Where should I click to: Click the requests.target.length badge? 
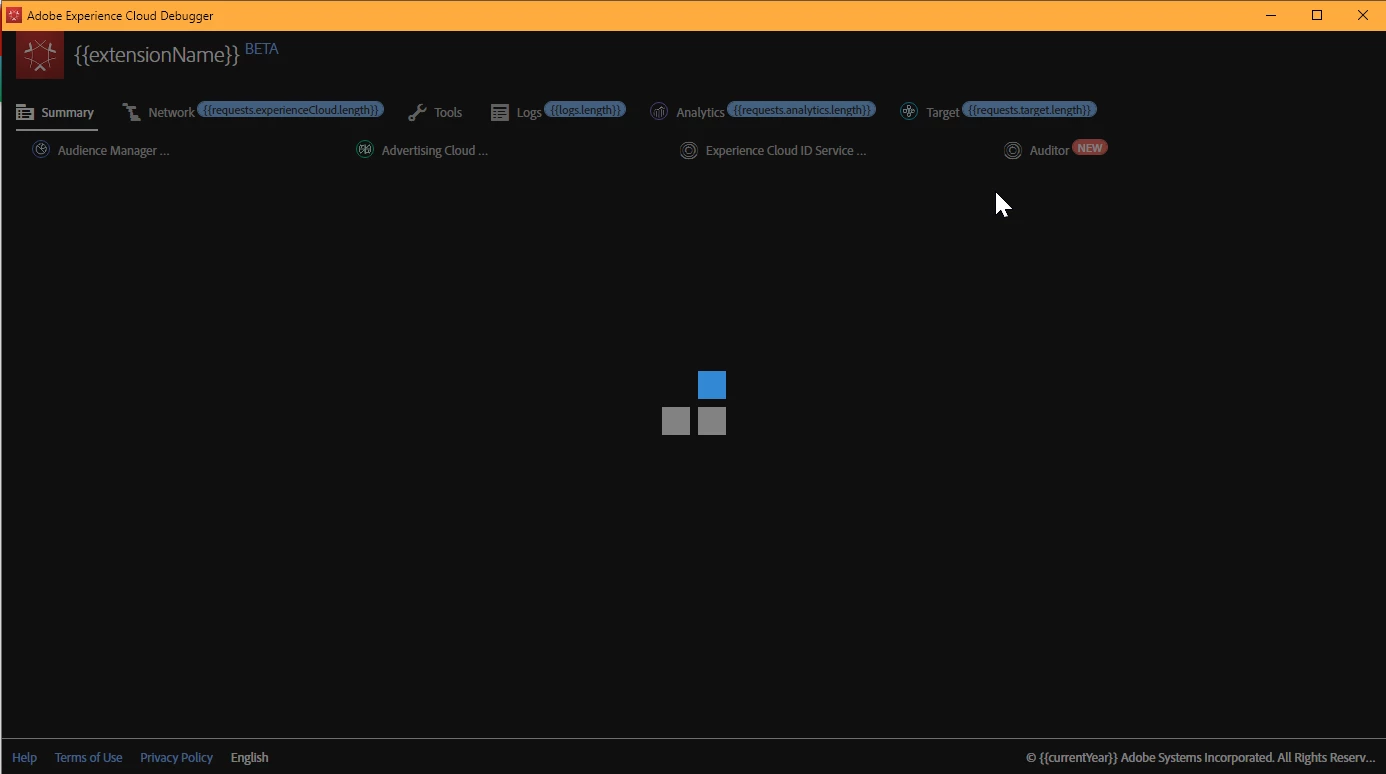[x=1030, y=109]
